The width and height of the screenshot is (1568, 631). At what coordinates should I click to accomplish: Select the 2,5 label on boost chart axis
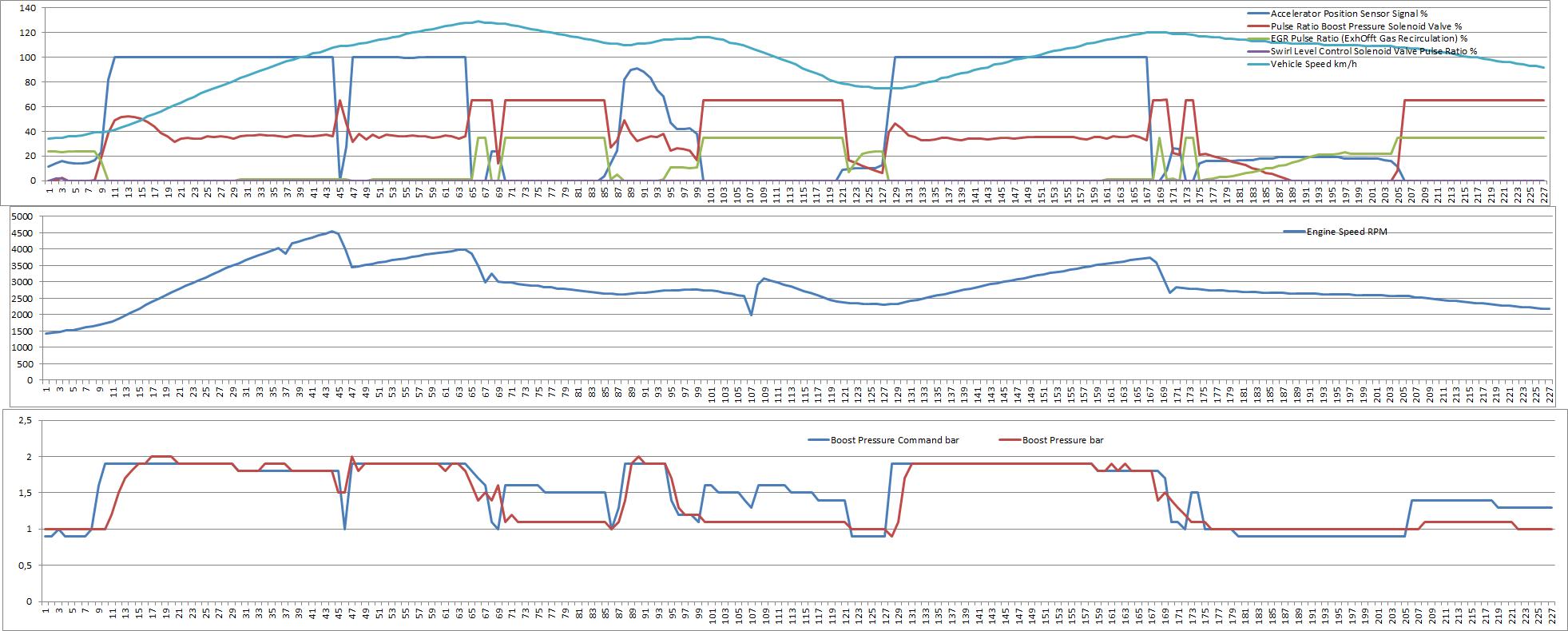25,421
